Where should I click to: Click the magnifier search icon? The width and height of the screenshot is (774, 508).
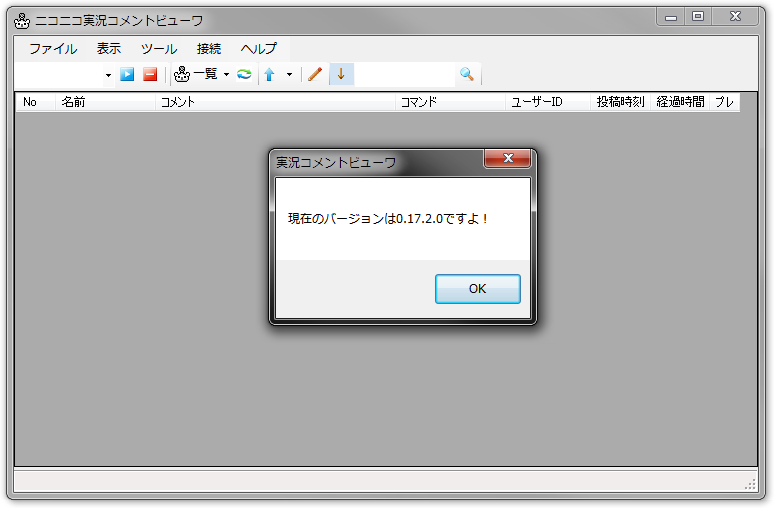coord(467,75)
